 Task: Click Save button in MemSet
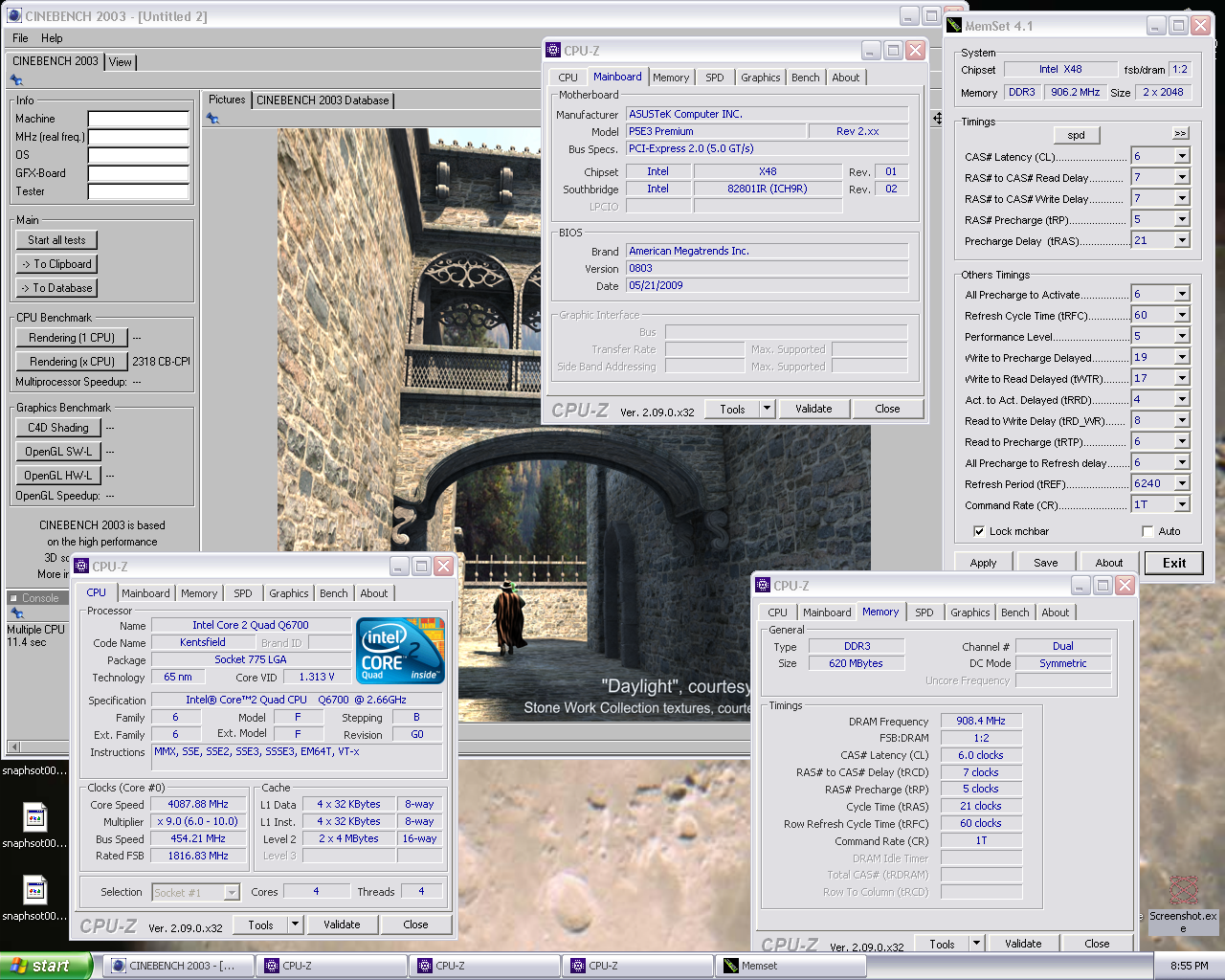1046,563
